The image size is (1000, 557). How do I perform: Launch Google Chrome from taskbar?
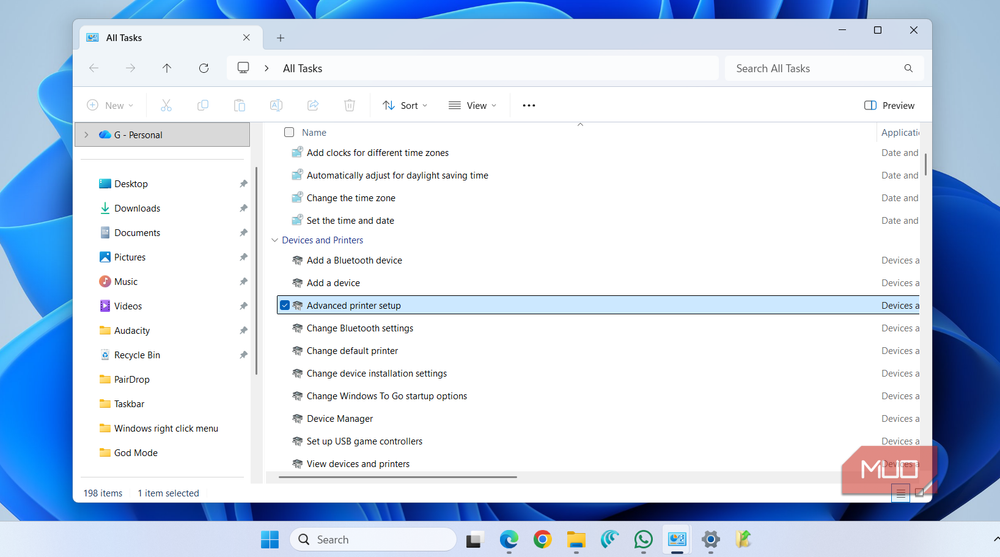(542, 540)
